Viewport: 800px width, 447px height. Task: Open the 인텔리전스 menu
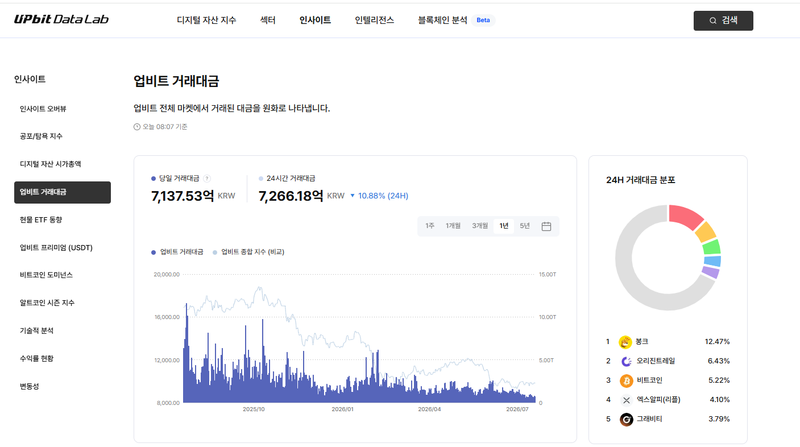coord(374,20)
